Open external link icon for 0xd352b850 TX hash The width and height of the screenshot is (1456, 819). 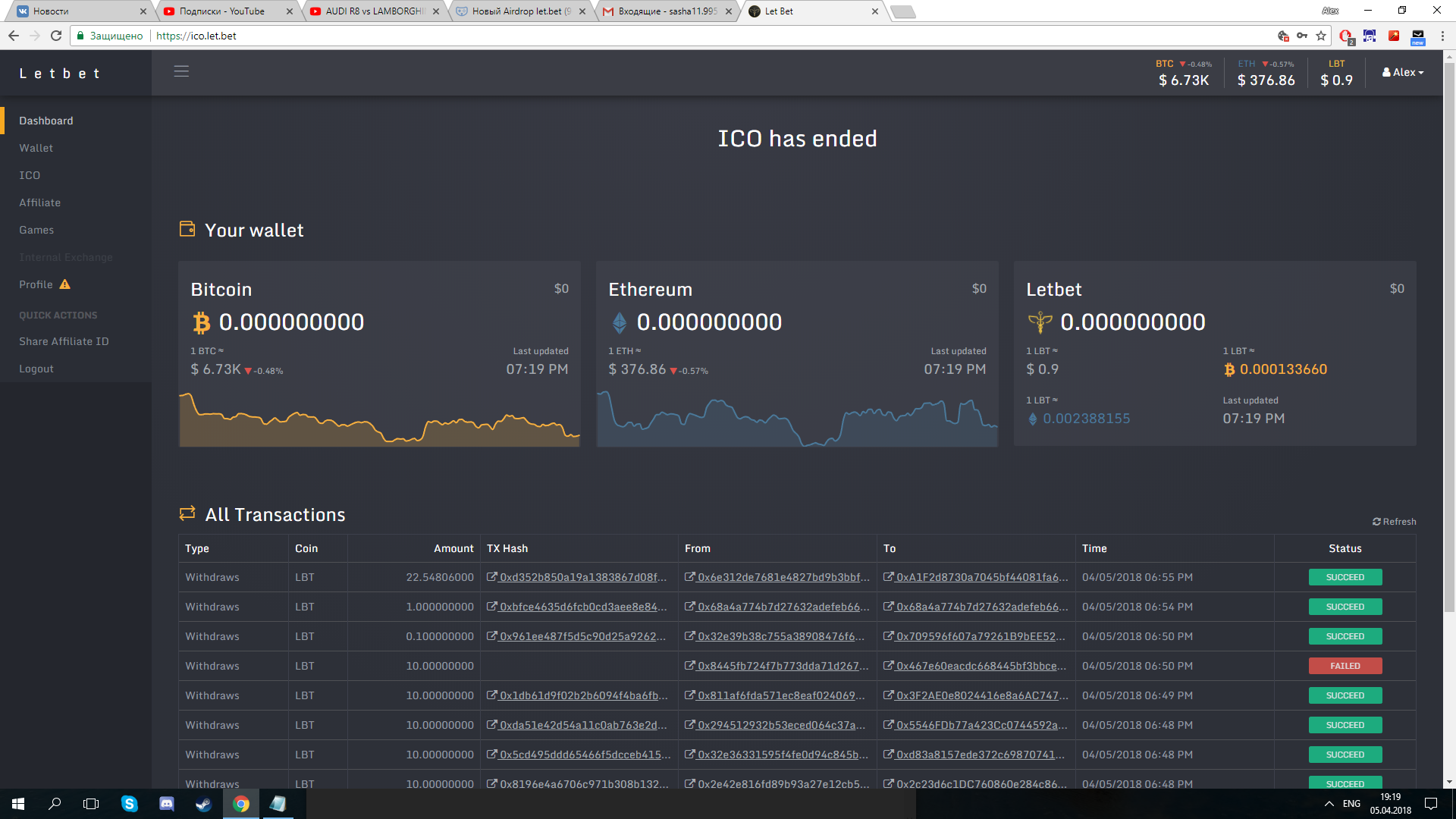(491, 577)
